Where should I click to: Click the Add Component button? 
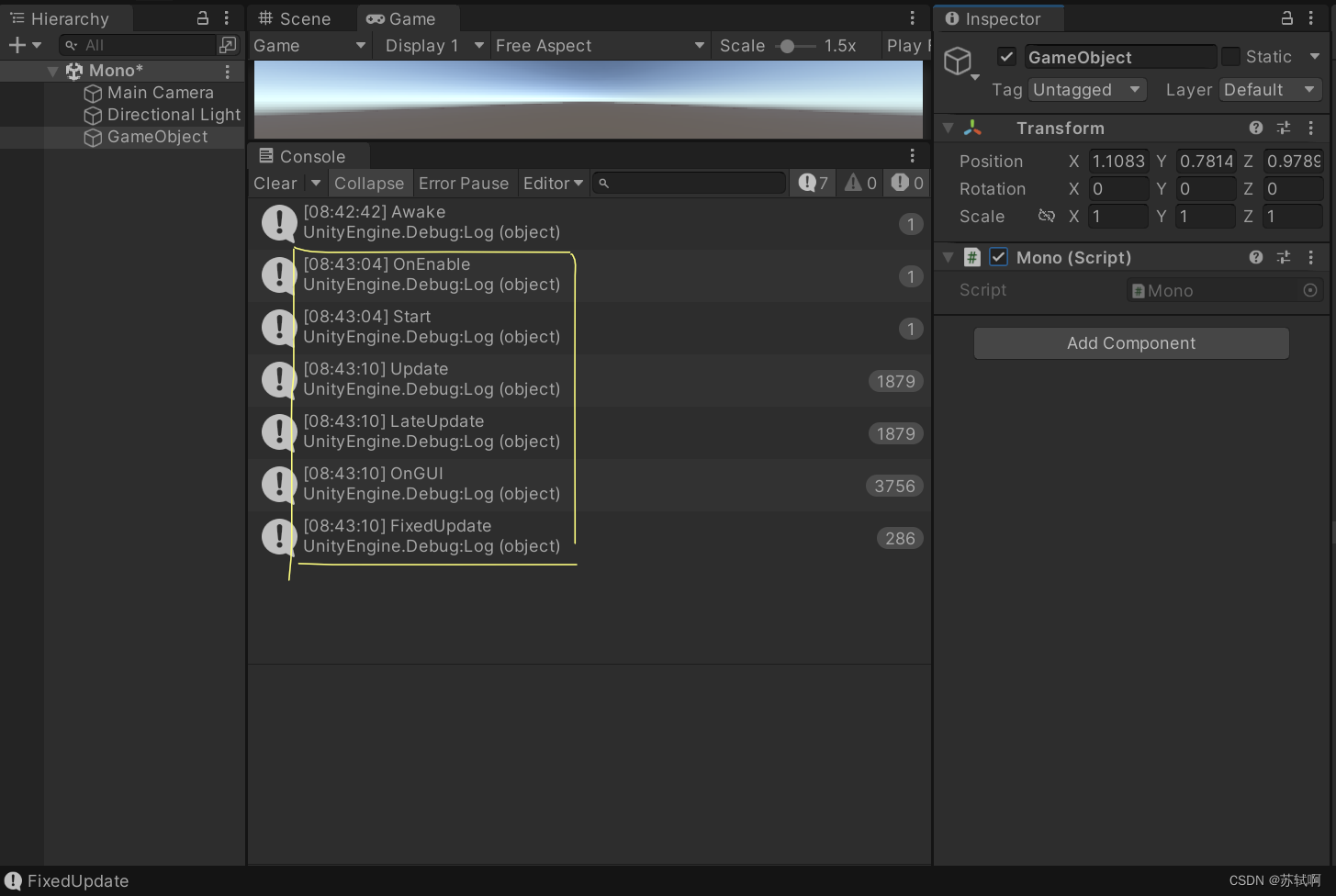tap(1130, 342)
